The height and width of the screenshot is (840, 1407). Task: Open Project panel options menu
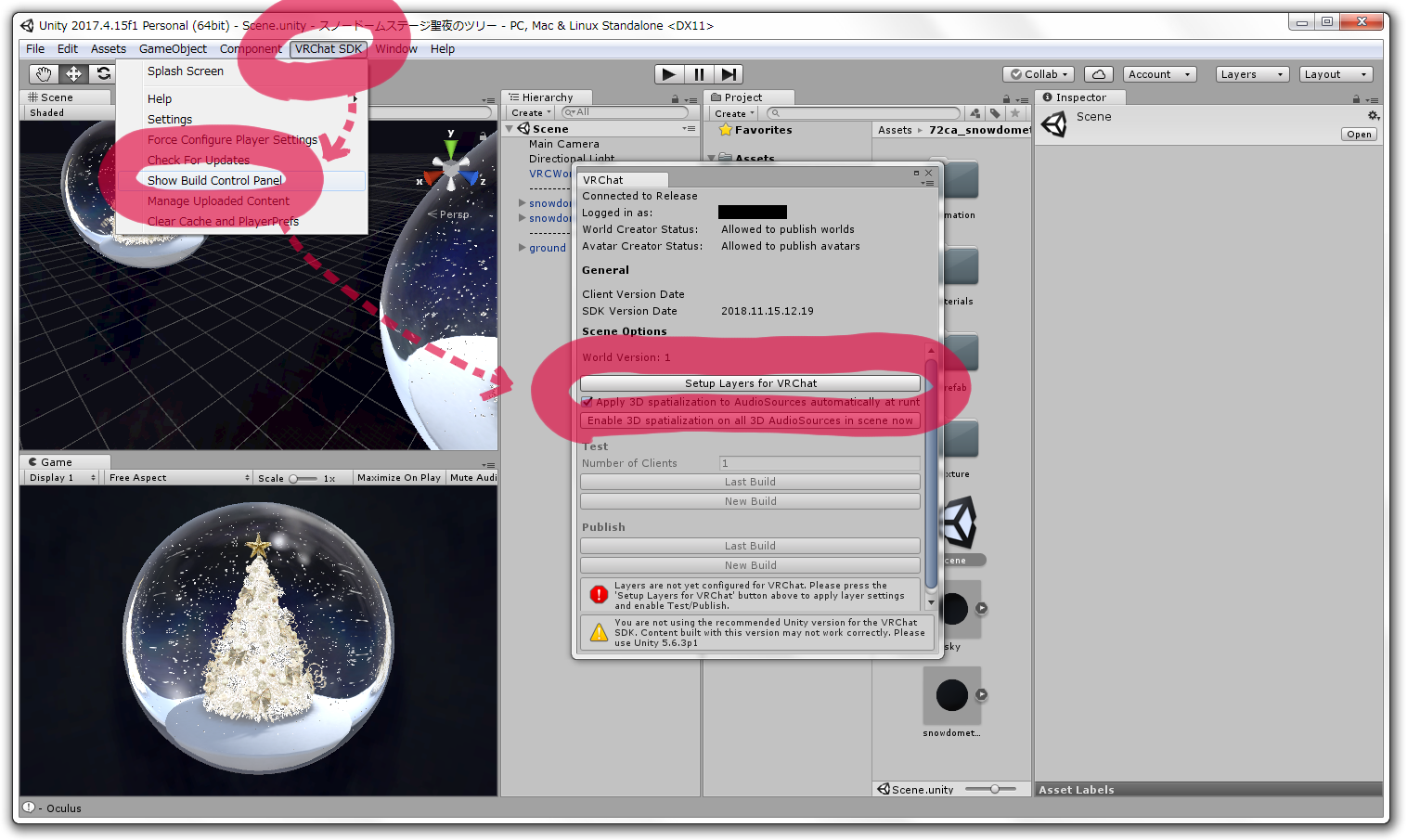point(1022,100)
